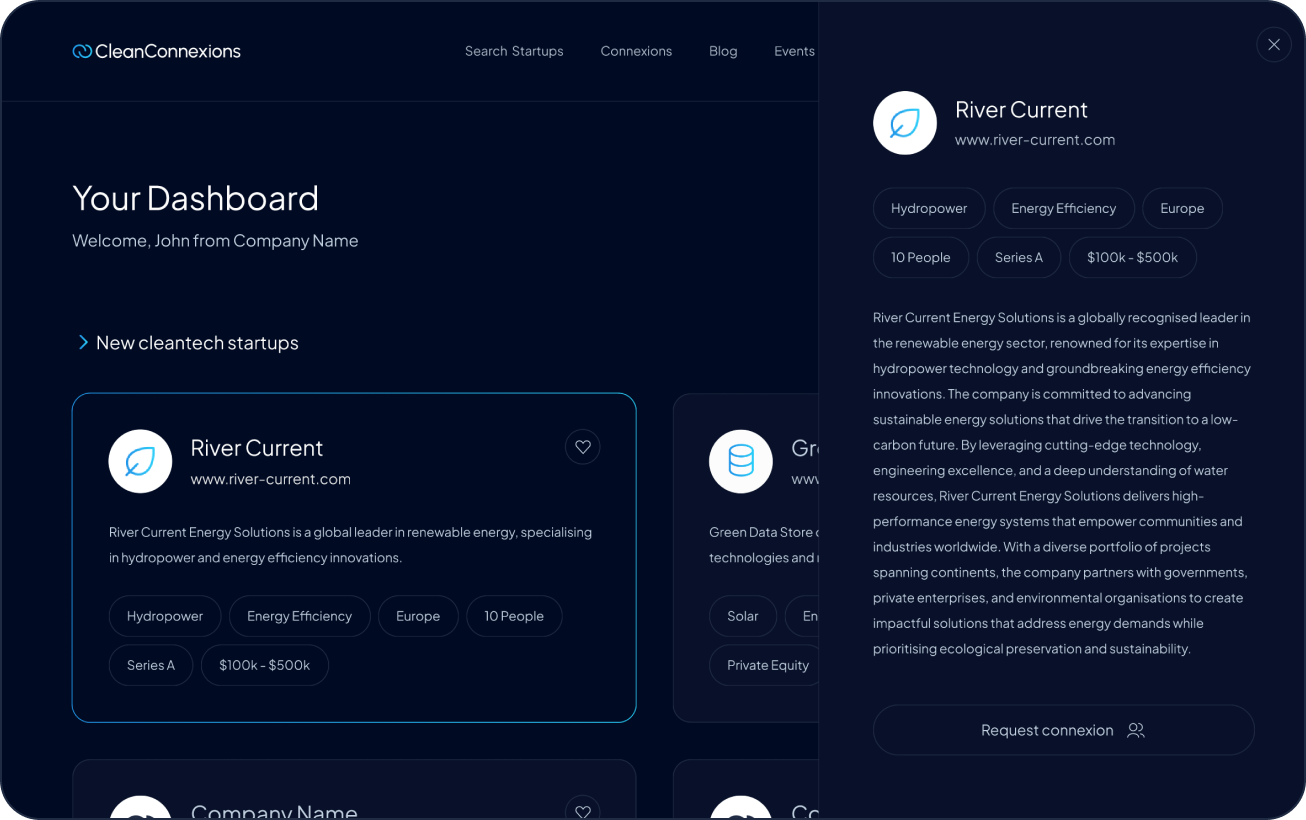
Task: Click Private Equity tag on second card
Action: pyautogui.click(x=765, y=665)
